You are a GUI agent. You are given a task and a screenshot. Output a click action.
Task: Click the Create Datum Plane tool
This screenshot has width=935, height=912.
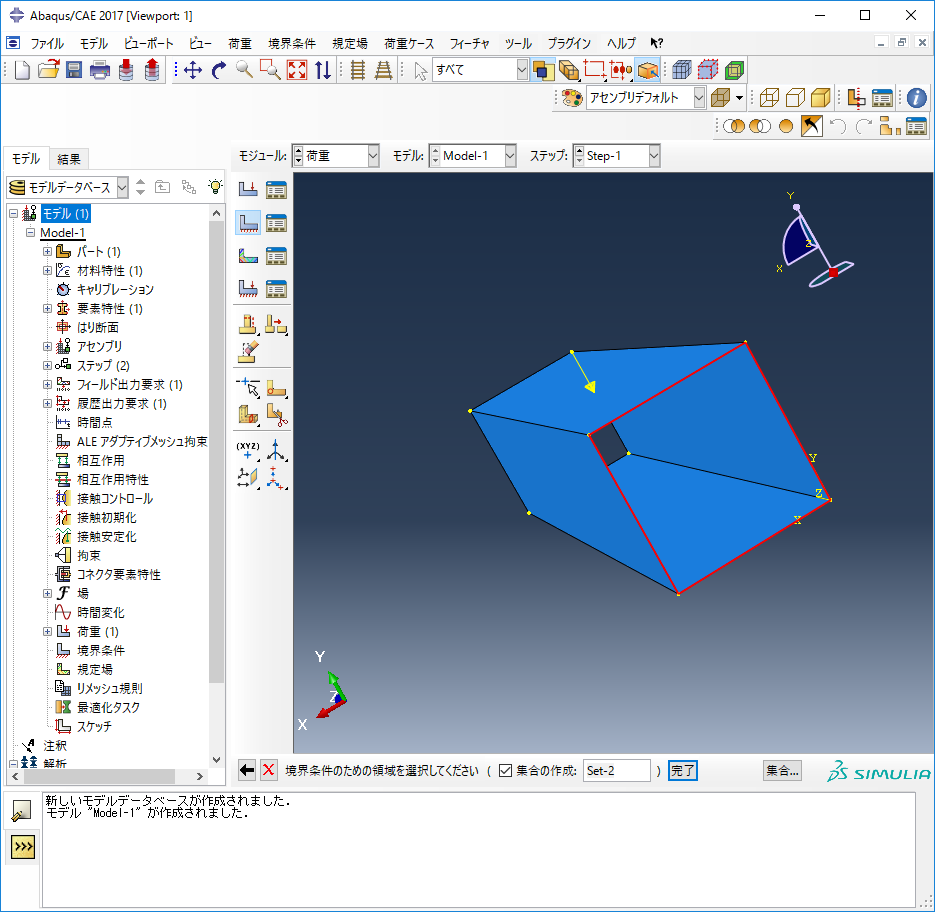click(x=248, y=478)
